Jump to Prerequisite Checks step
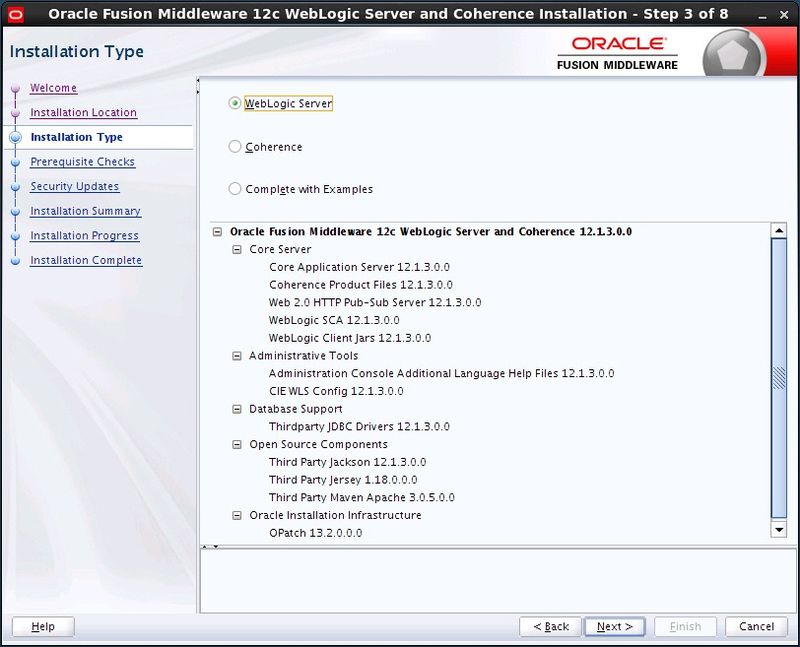800x647 pixels. pyautogui.click(x=83, y=162)
